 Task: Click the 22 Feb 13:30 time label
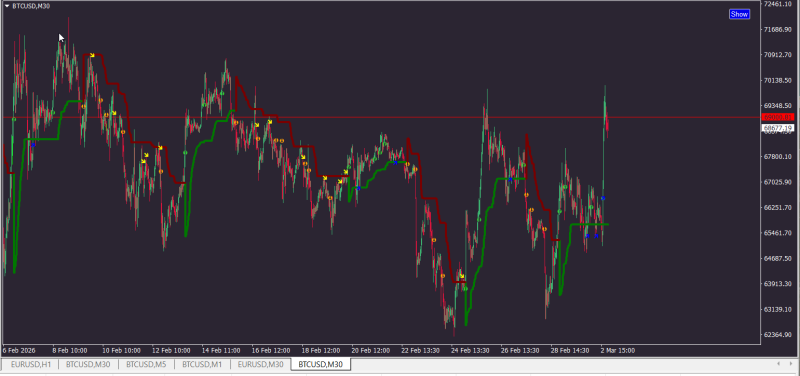(420, 350)
